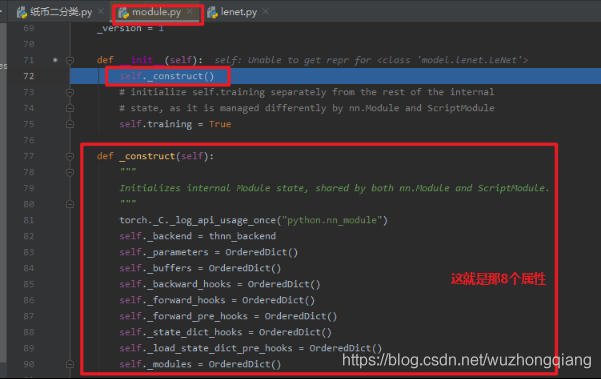This screenshot has width=601, height=379.
Task: Click the self._construct() call on line 72
Action: (x=167, y=76)
